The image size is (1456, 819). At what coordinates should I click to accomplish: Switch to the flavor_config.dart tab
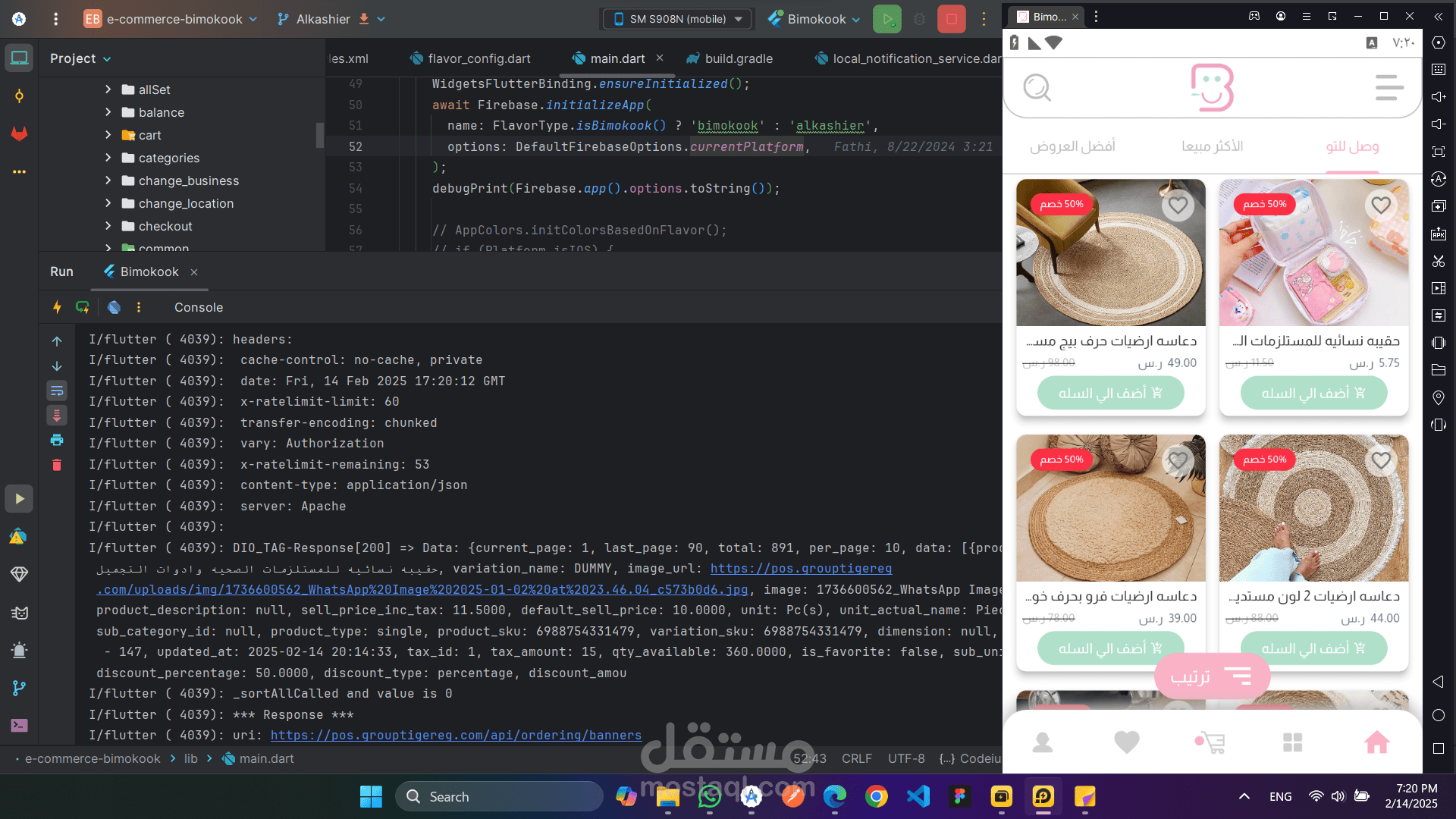(470, 58)
